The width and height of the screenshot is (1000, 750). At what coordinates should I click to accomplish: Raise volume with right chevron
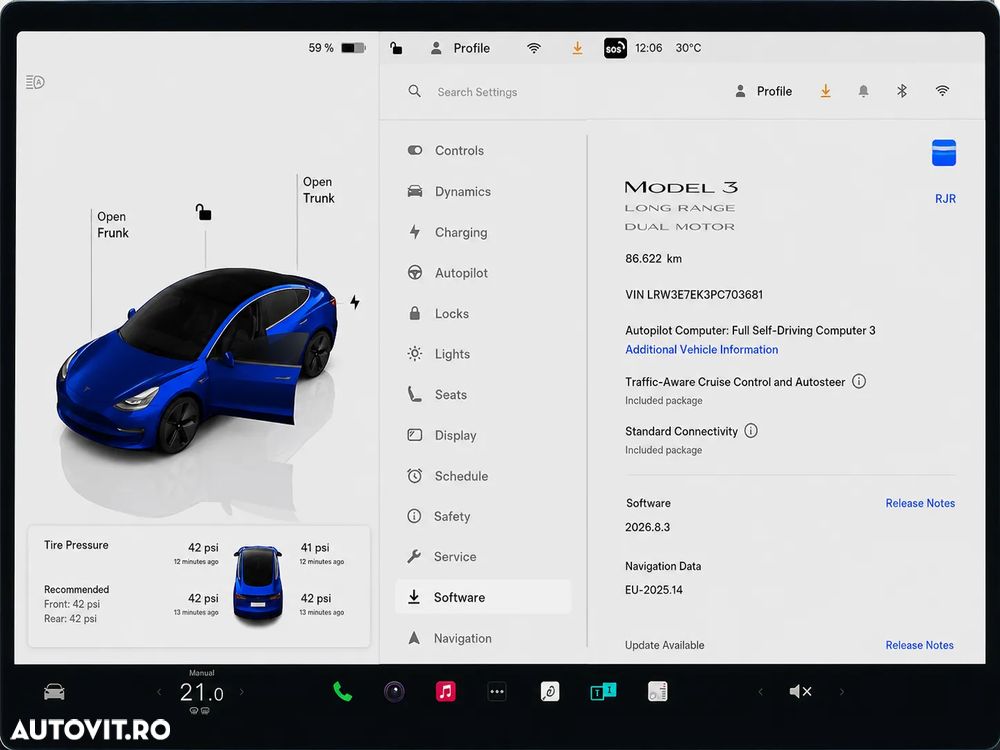tap(842, 691)
